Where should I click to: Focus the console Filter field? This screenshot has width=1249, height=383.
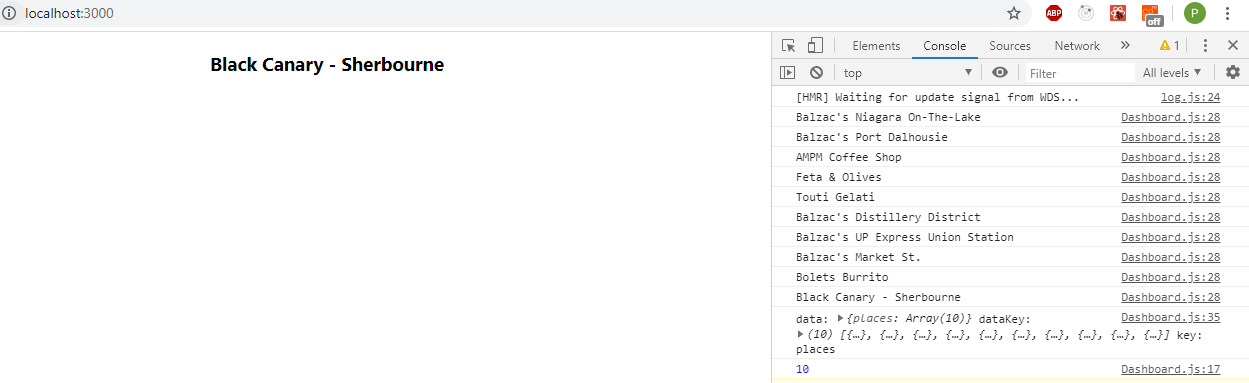pos(1080,73)
